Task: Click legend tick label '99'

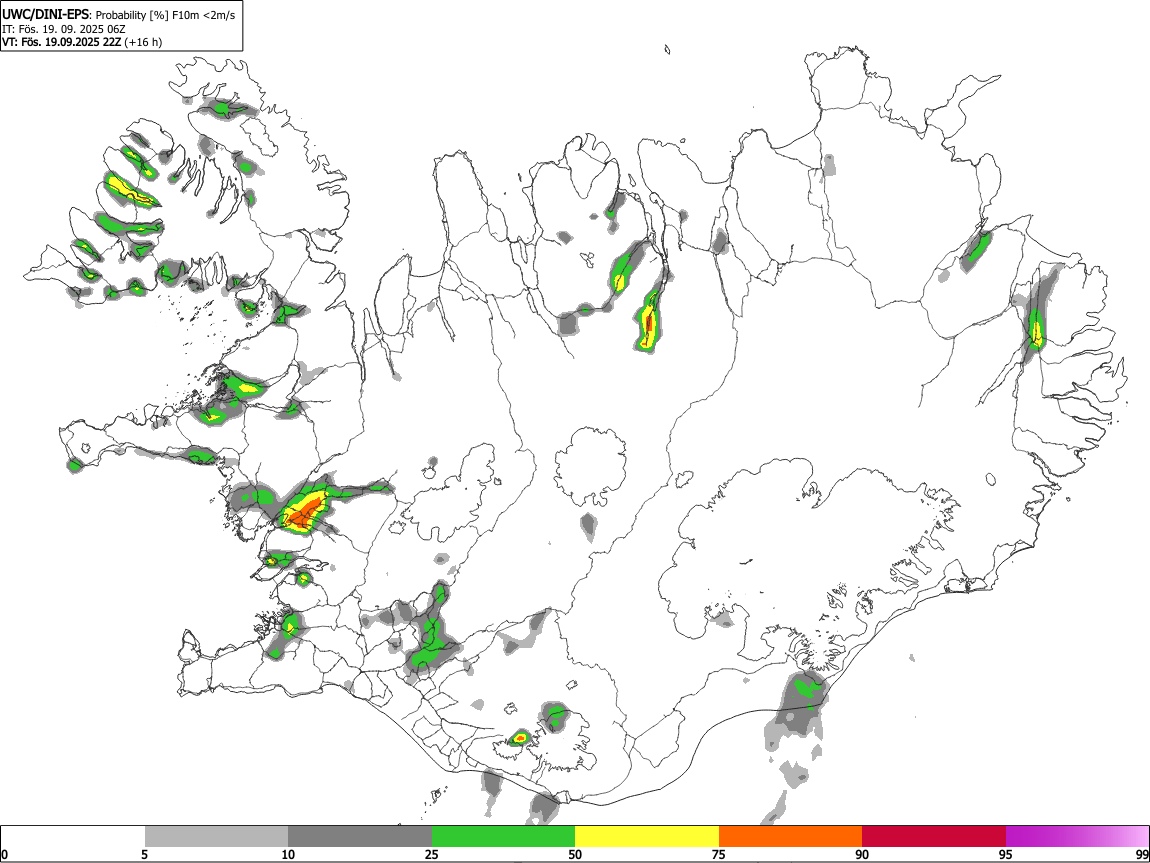Action: tap(1142, 854)
